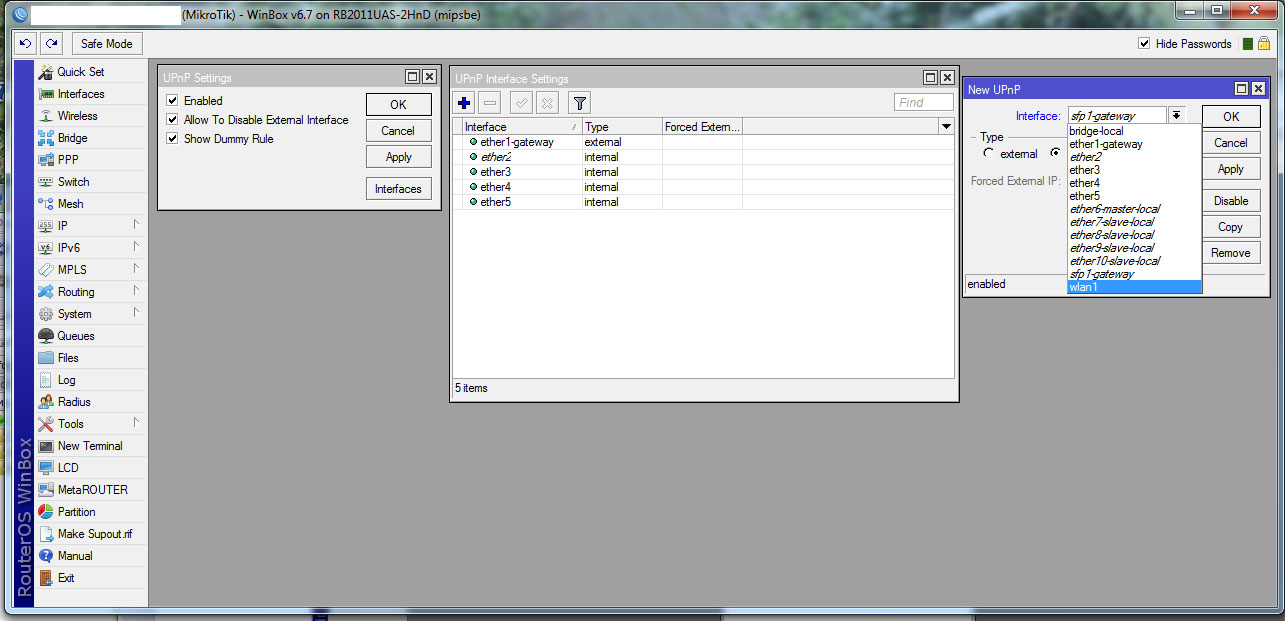Click the Remove button in New UPnP
The image size is (1285, 621).
point(1231,253)
